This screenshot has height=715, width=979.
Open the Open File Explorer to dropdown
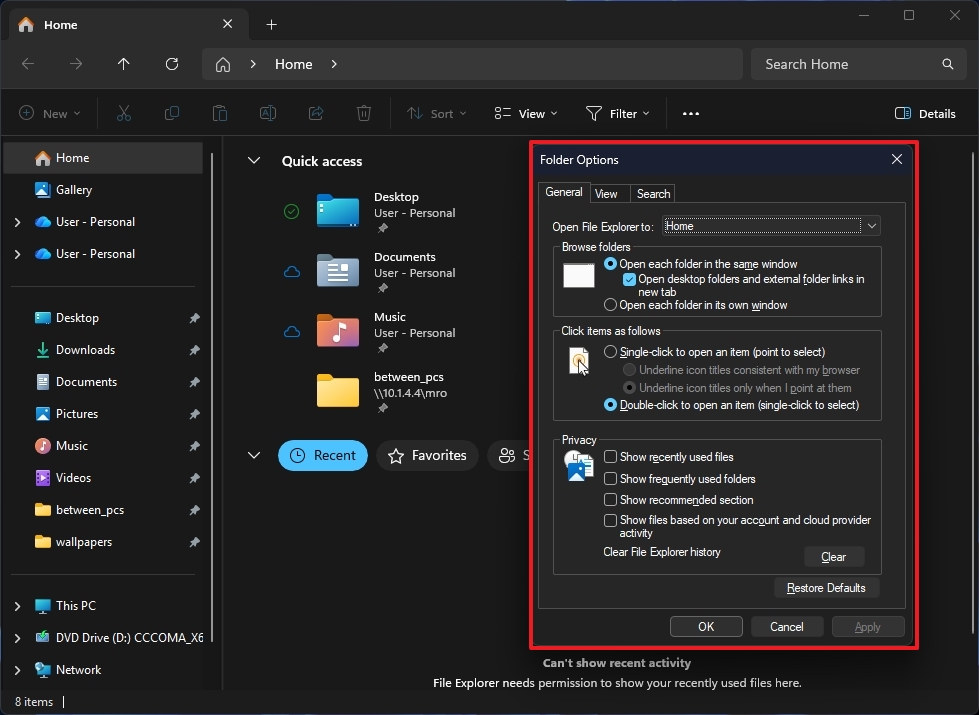[871, 226]
